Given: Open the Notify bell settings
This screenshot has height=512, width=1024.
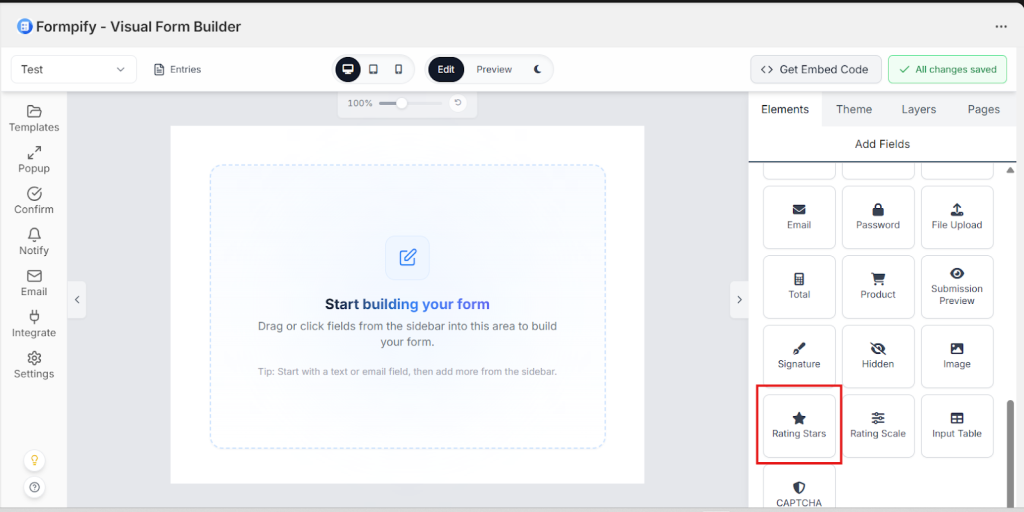Looking at the screenshot, I should point(34,241).
